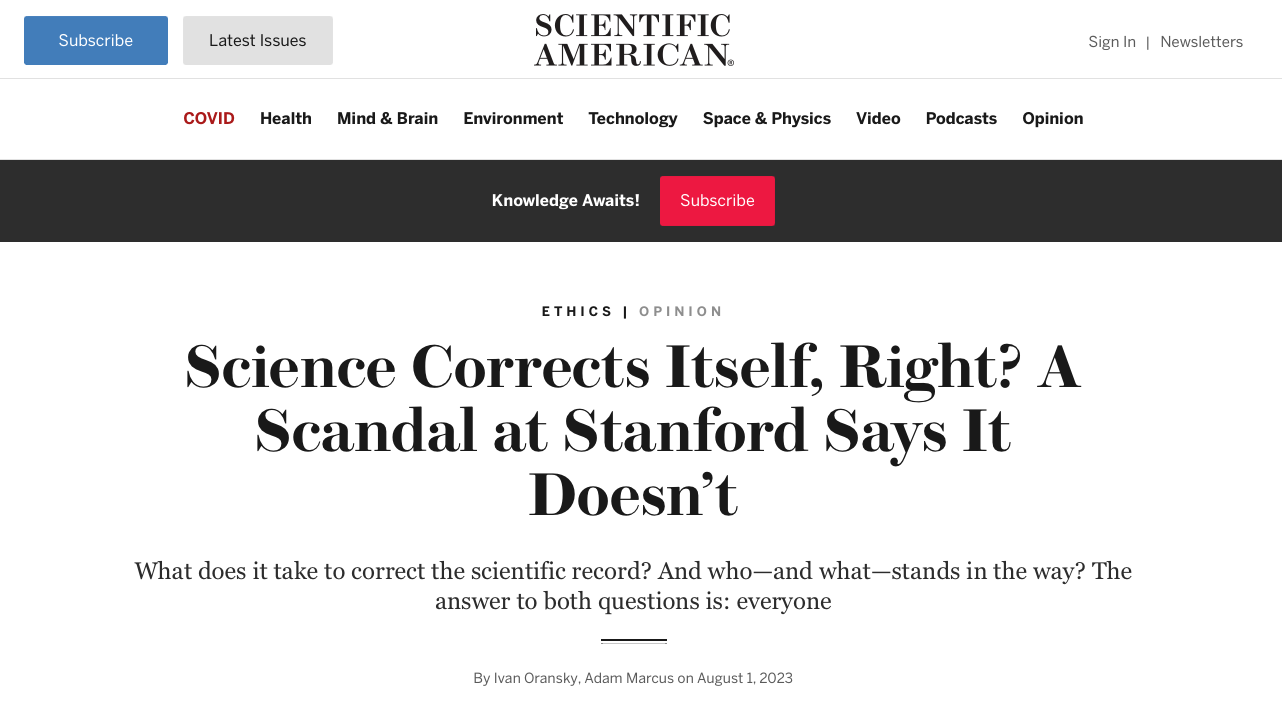Click the red Subscribe banner button

pyautogui.click(x=717, y=201)
